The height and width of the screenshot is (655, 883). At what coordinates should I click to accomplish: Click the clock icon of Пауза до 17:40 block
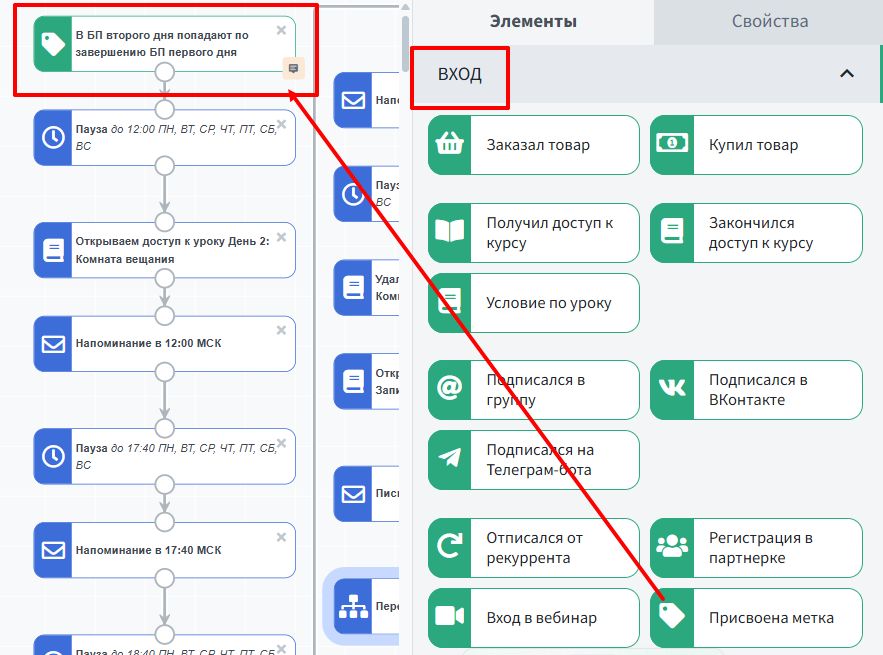pos(53,456)
